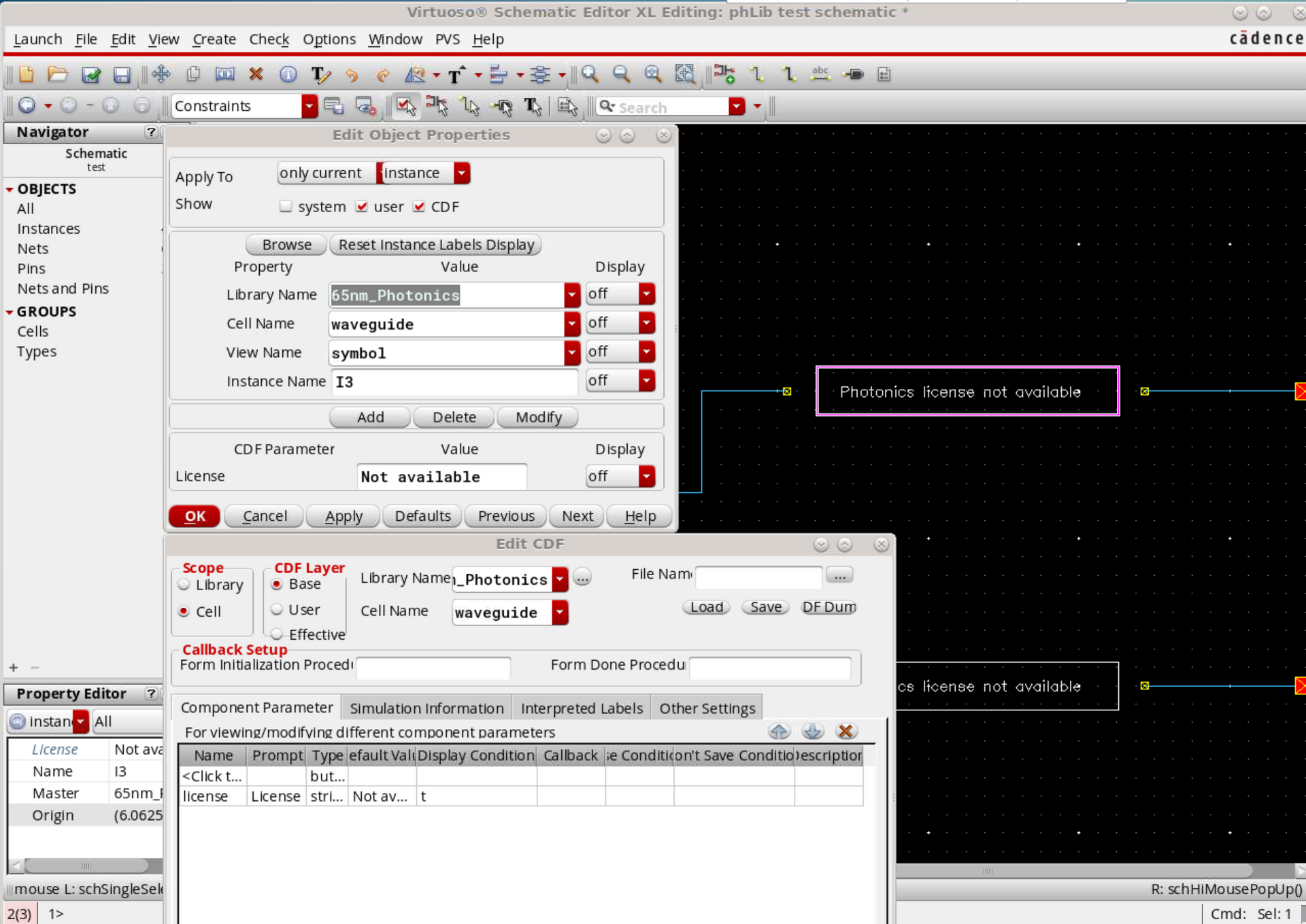The width and height of the screenshot is (1306, 924).
Task: Open the Check menu
Action: [269, 39]
